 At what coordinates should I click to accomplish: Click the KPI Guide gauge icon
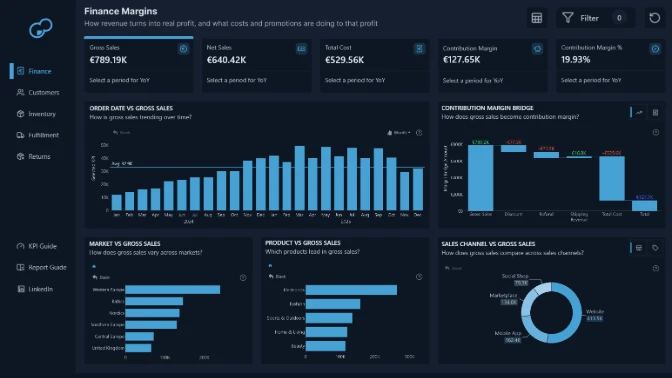click(x=20, y=246)
